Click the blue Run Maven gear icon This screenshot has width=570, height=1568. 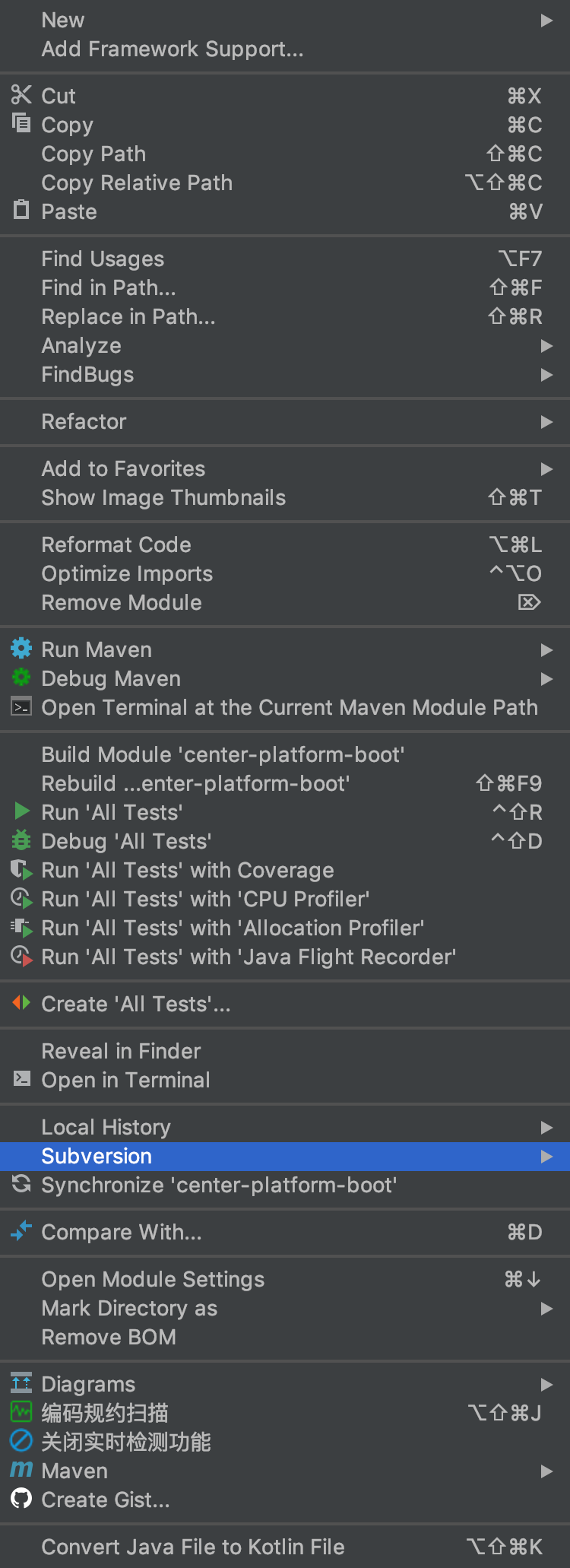coord(21,649)
